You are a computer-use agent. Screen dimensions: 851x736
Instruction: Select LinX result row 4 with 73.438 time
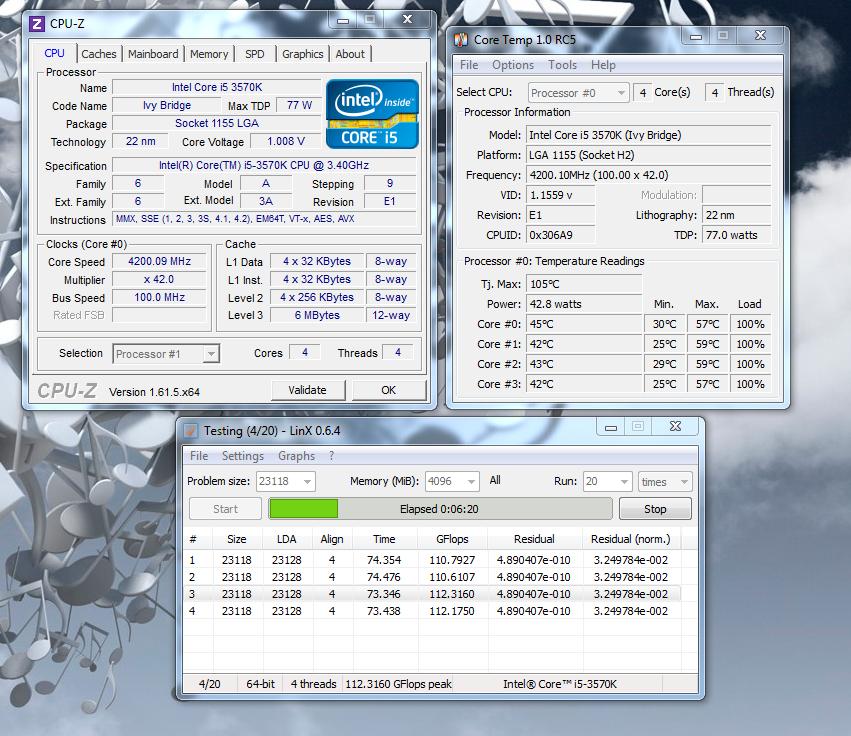[x=432, y=611]
